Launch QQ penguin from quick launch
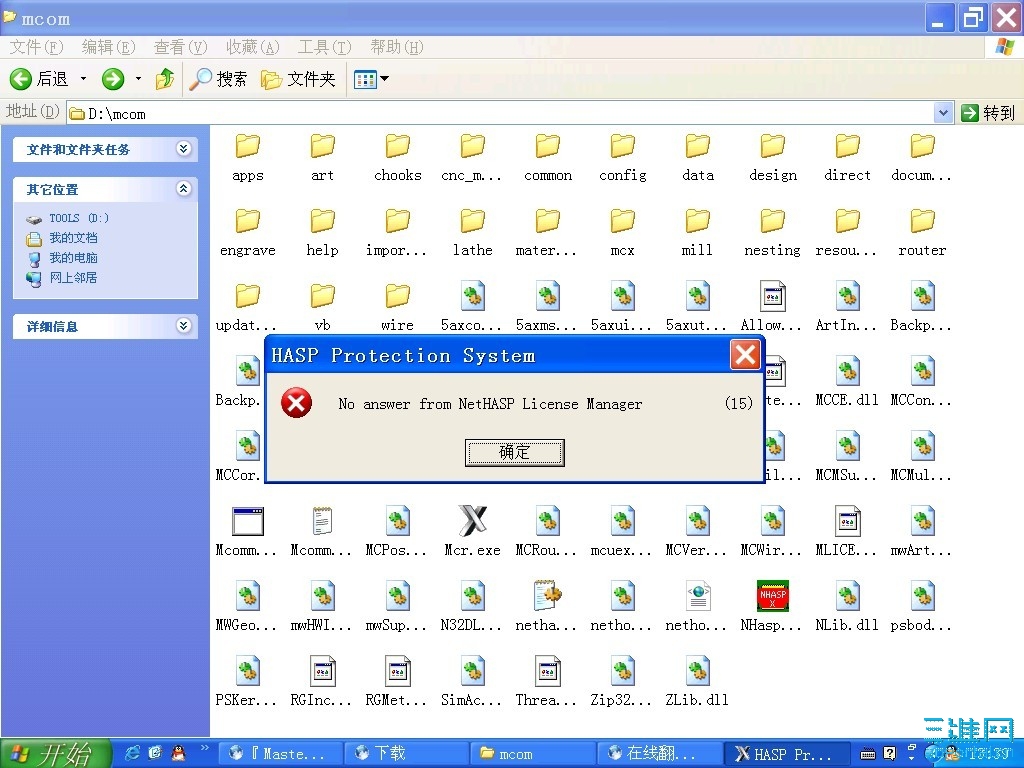Viewport: 1024px width, 768px height. [178, 753]
